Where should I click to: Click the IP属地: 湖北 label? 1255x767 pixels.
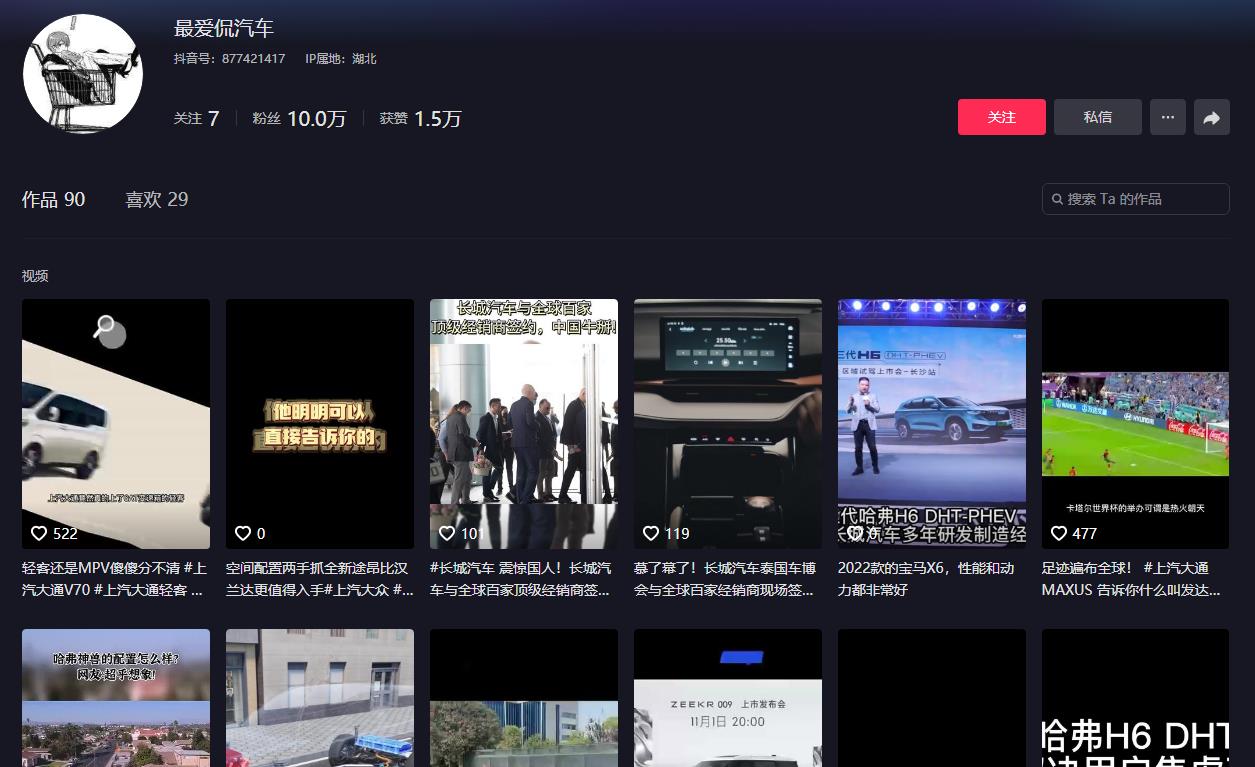coord(341,59)
